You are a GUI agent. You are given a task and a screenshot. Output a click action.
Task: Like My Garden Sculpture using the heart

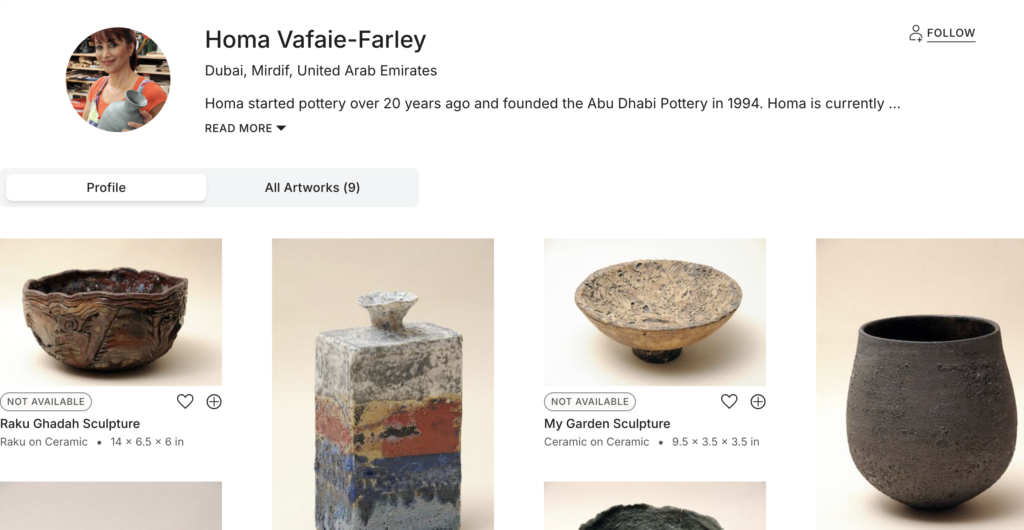(x=729, y=402)
